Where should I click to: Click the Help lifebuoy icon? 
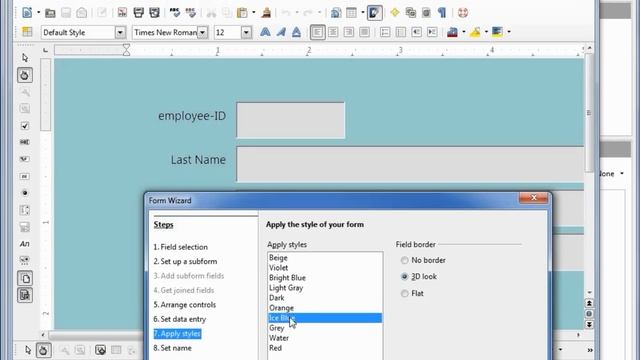(462, 13)
